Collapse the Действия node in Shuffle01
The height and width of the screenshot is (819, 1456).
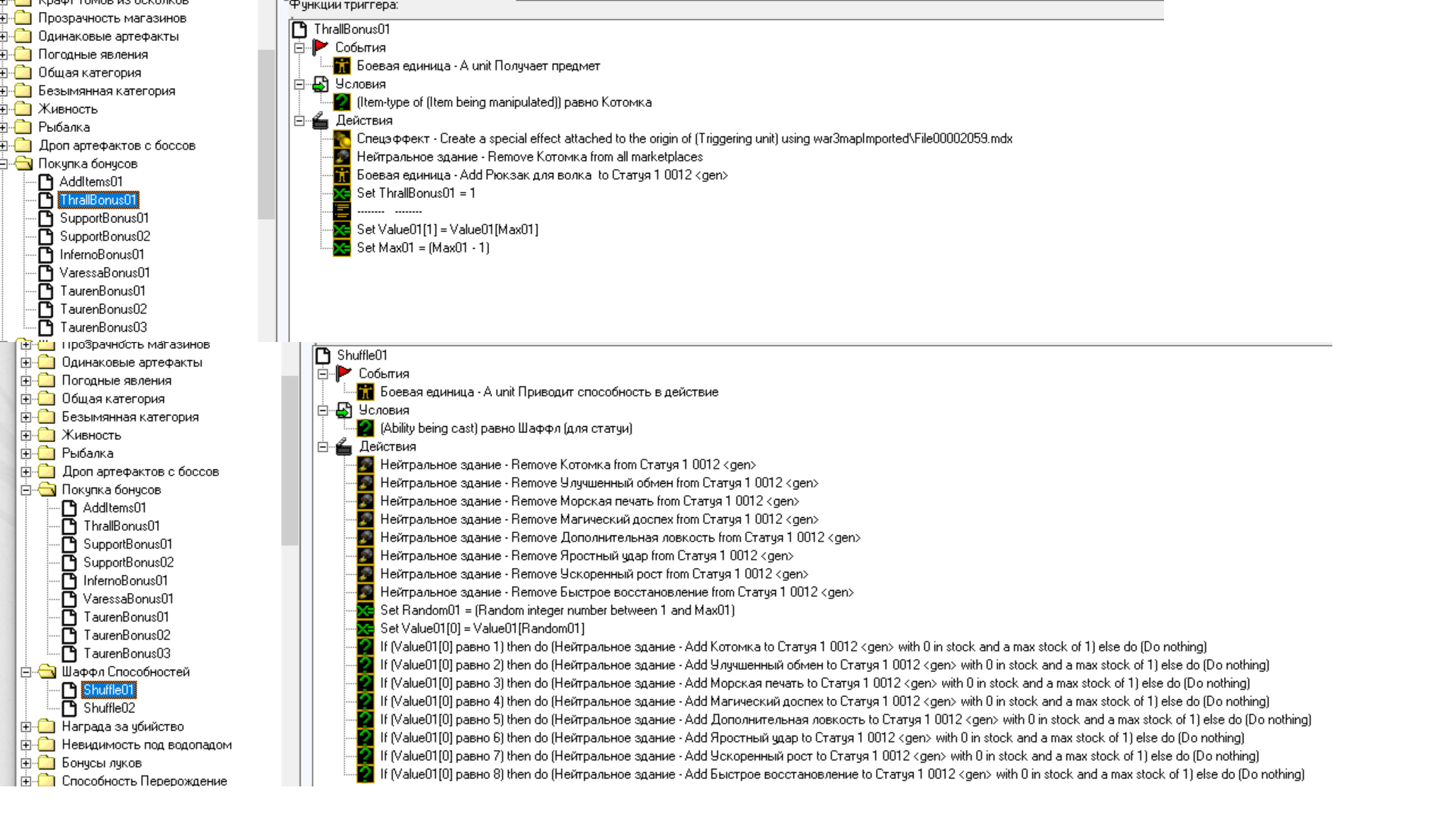point(323,447)
